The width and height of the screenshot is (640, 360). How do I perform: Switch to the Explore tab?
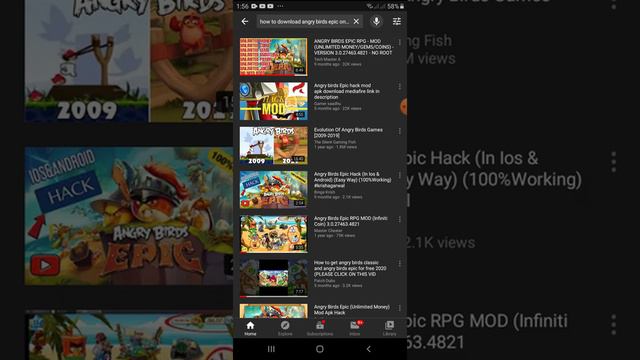pos(285,328)
